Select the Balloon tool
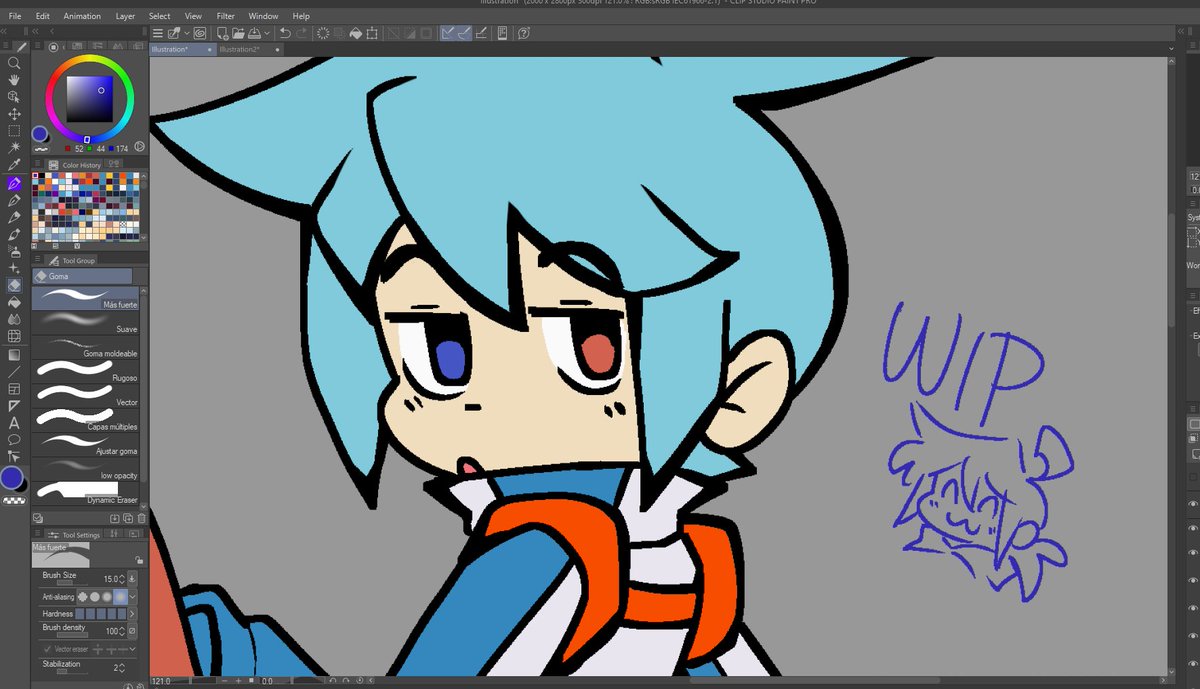 14,440
